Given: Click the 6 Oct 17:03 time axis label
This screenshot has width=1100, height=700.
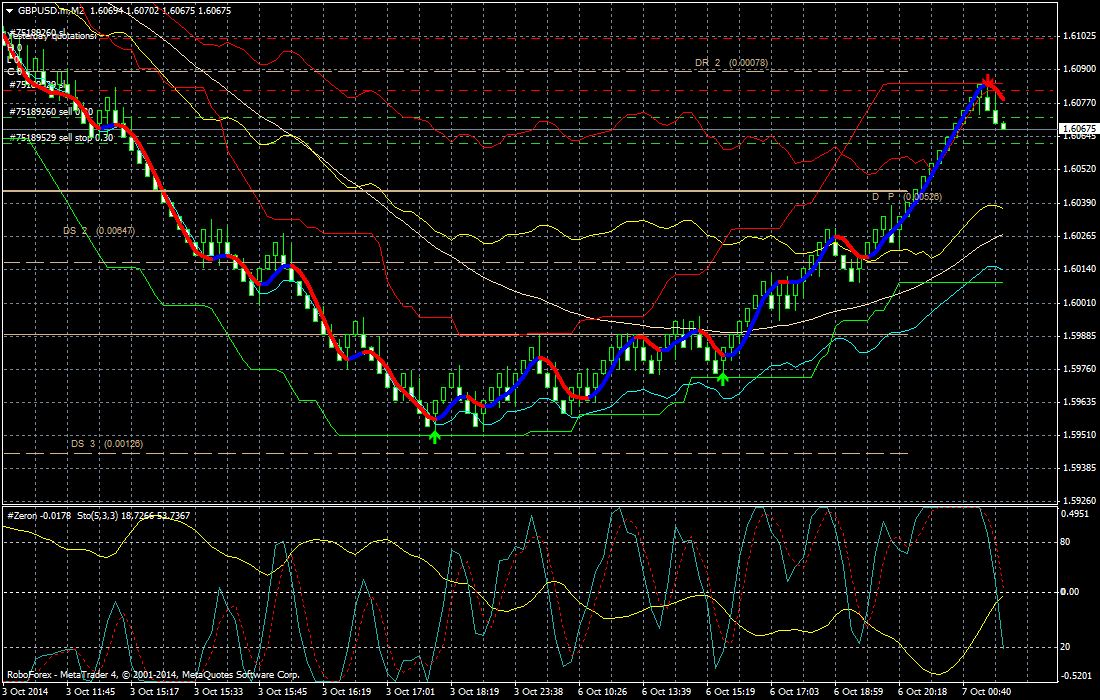Looking at the screenshot, I should (x=795, y=692).
